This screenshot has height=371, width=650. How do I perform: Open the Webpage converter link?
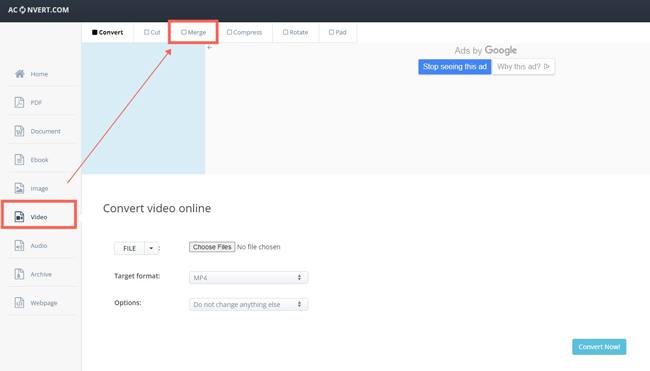(x=44, y=303)
